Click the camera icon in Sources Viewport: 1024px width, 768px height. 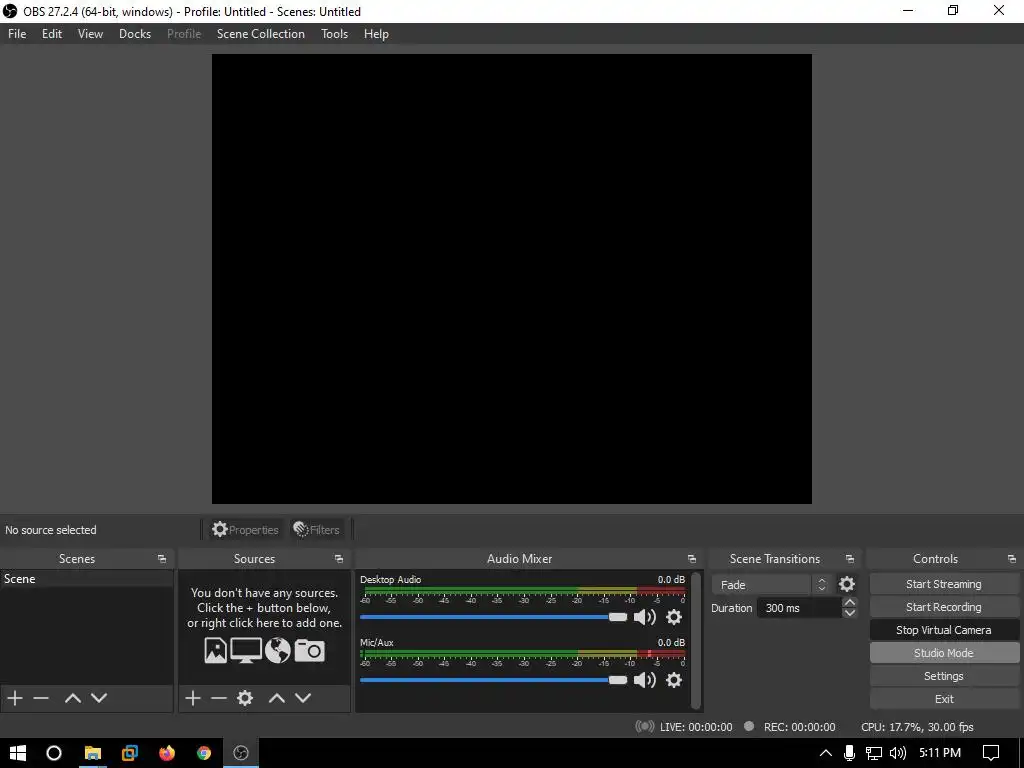[x=310, y=650]
